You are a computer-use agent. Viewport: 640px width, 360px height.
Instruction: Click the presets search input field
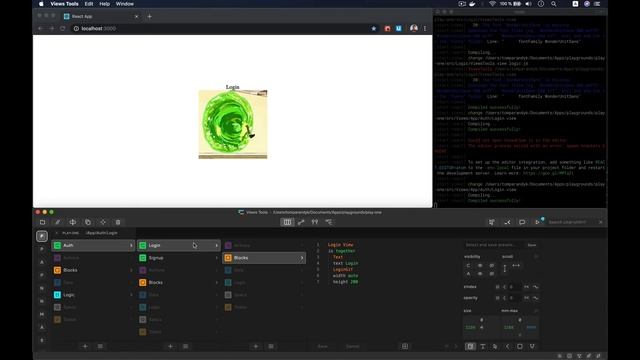(493, 245)
